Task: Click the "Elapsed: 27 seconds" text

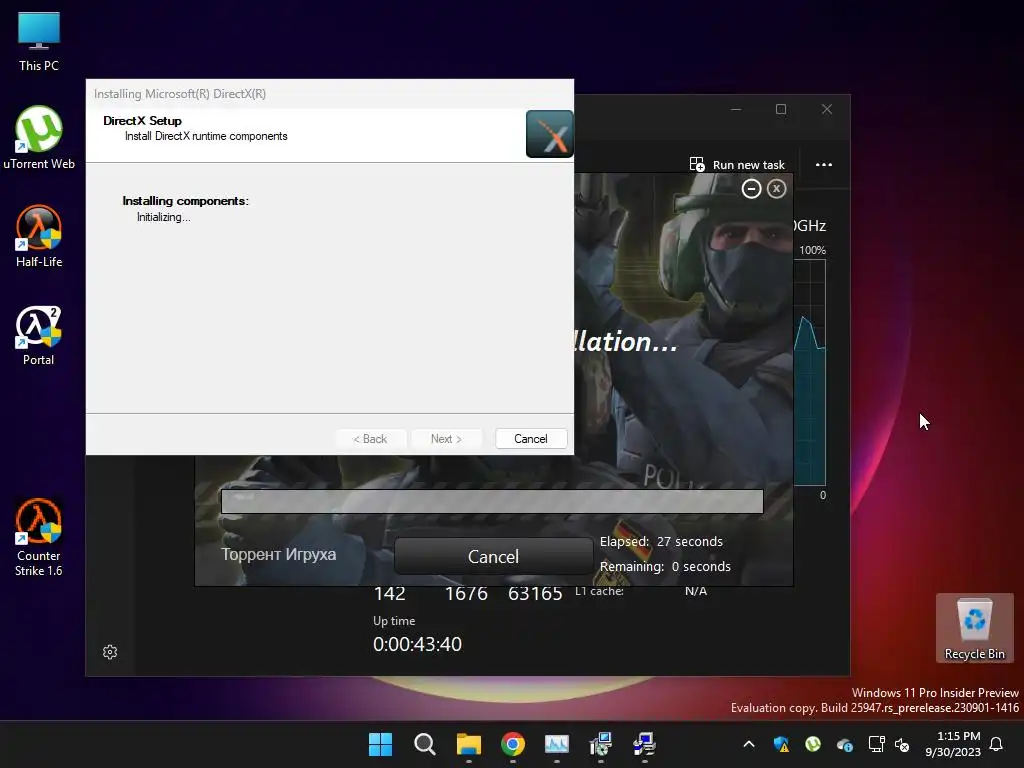Action: (x=662, y=541)
